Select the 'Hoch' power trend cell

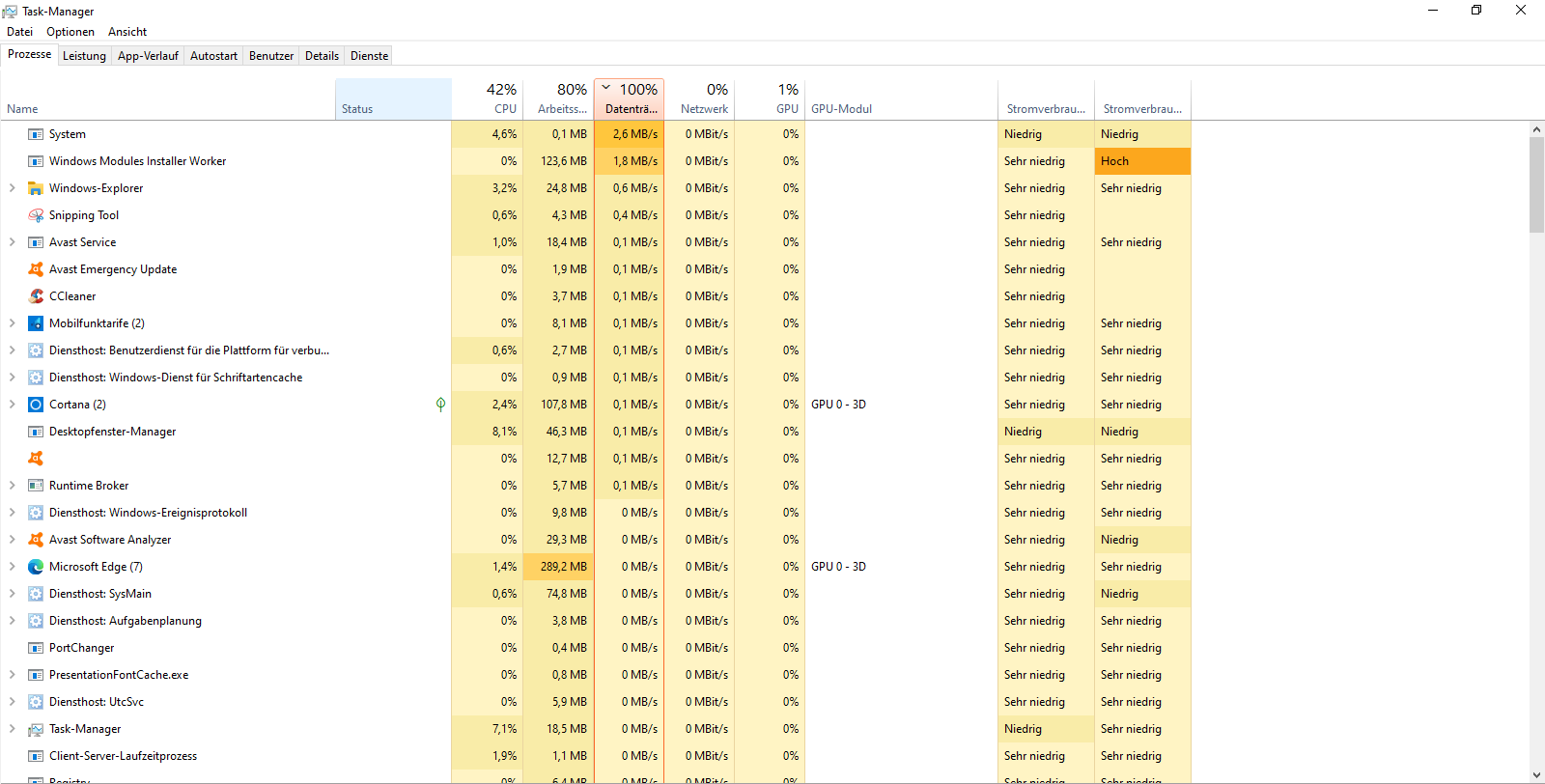pyautogui.click(x=1142, y=161)
